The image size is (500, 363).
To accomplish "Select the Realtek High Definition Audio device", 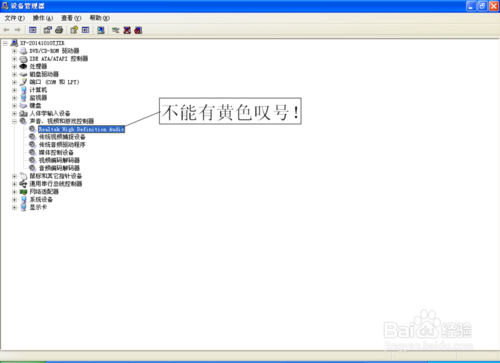I will click(81, 129).
